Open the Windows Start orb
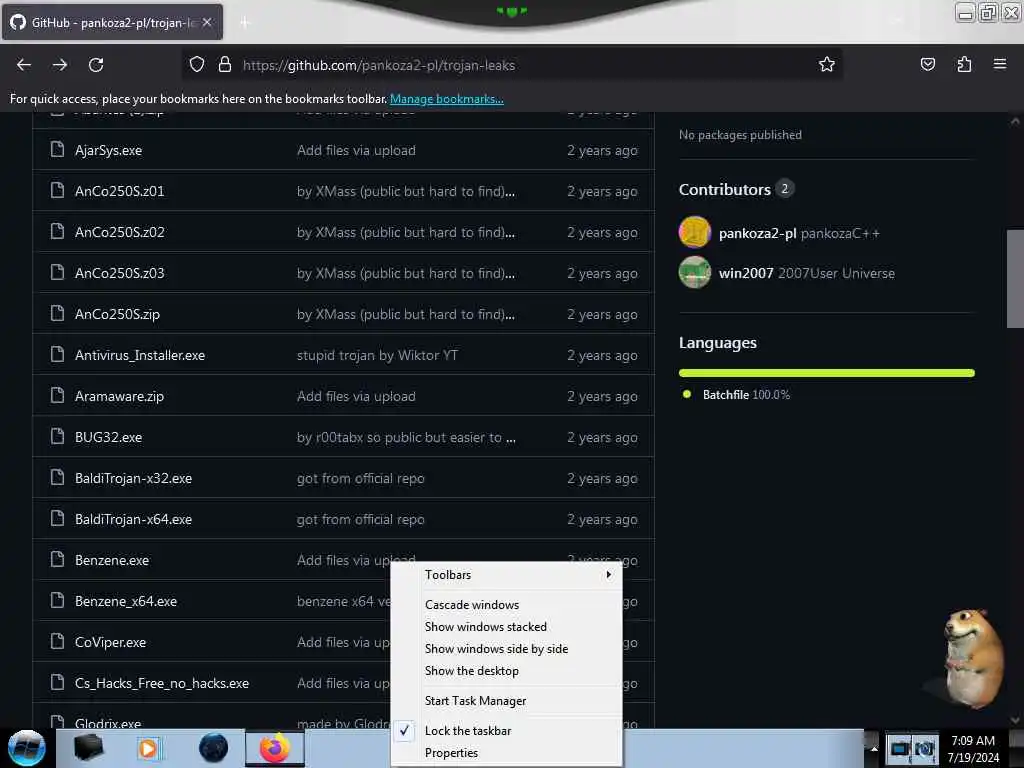1024x768 pixels. click(x=26, y=748)
